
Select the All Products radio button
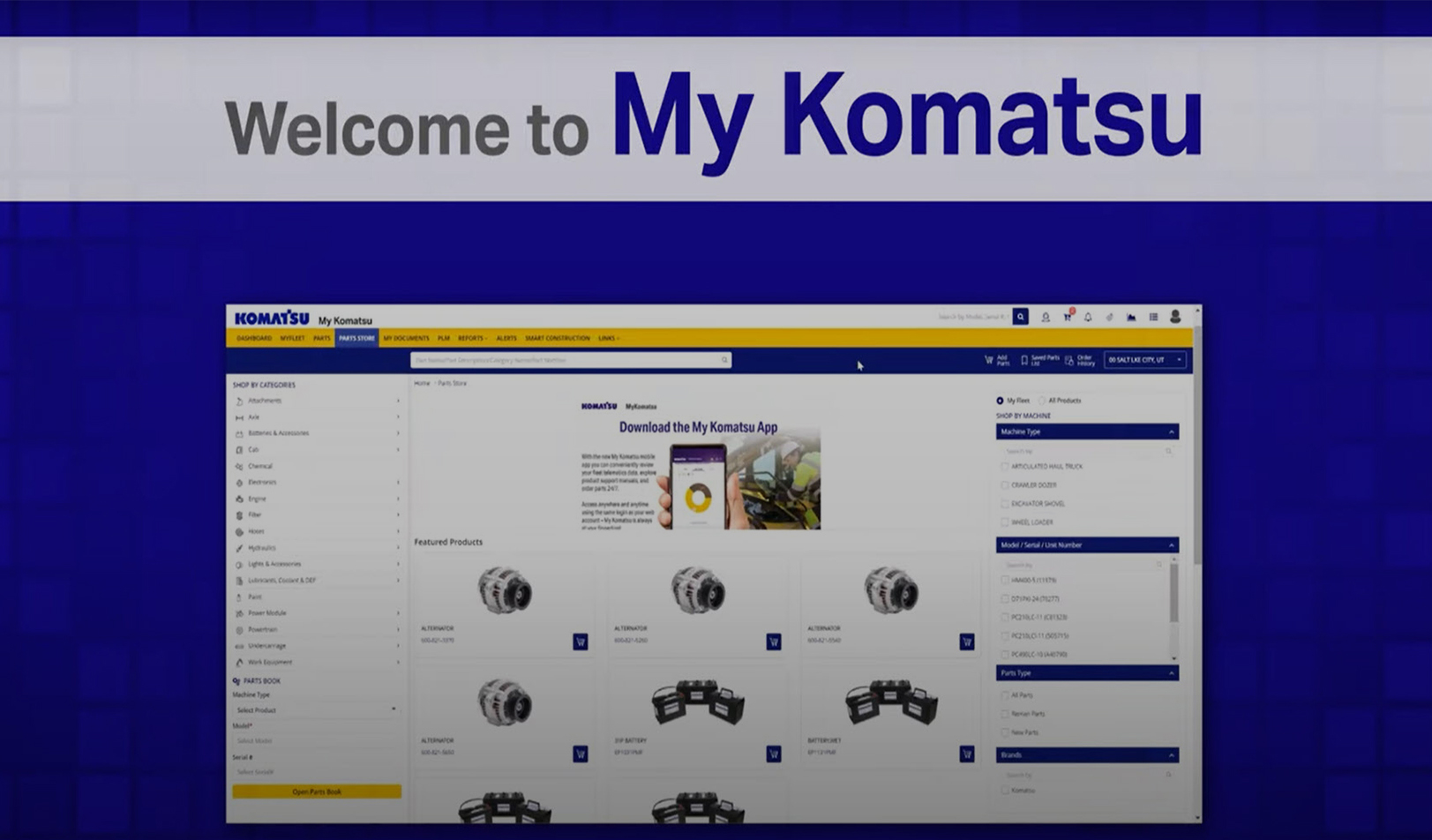1042,401
